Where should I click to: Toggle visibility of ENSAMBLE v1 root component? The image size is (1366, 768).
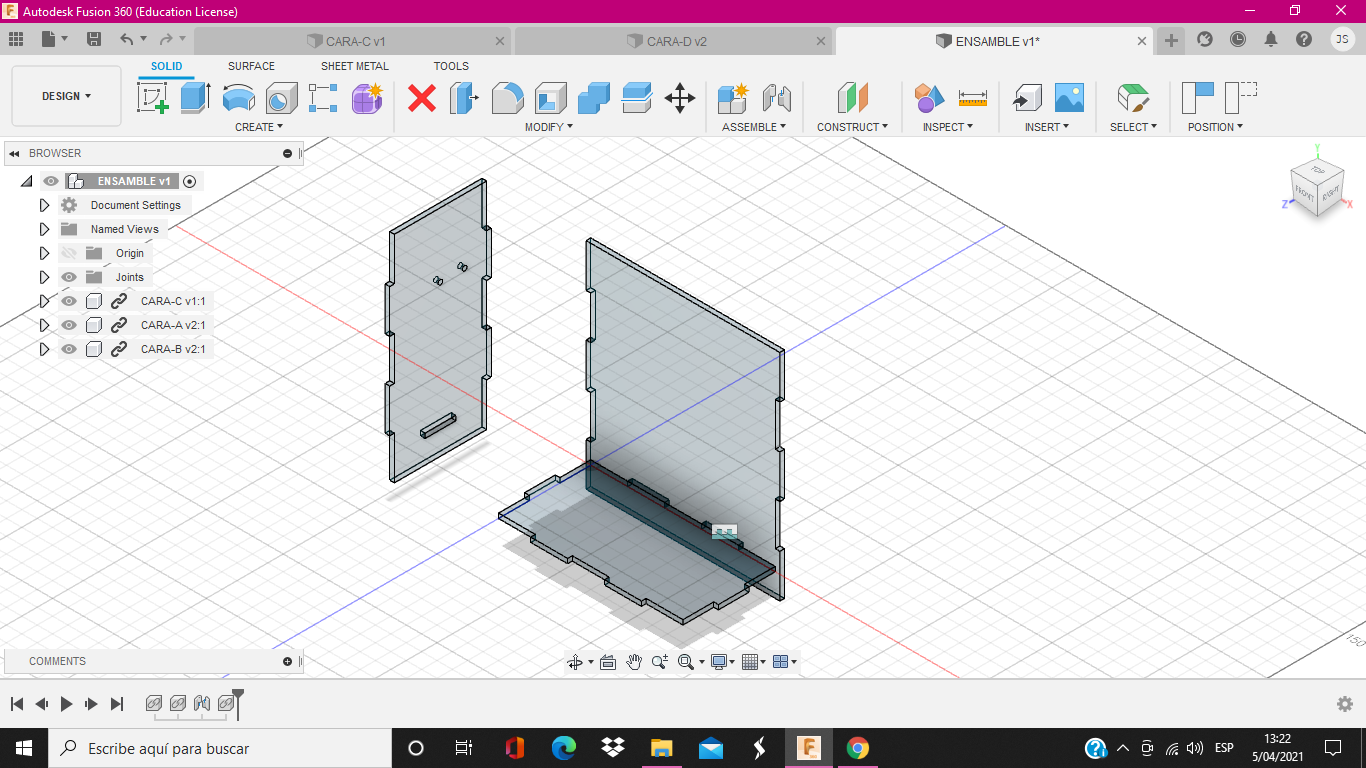pyautogui.click(x=51, y=181)
